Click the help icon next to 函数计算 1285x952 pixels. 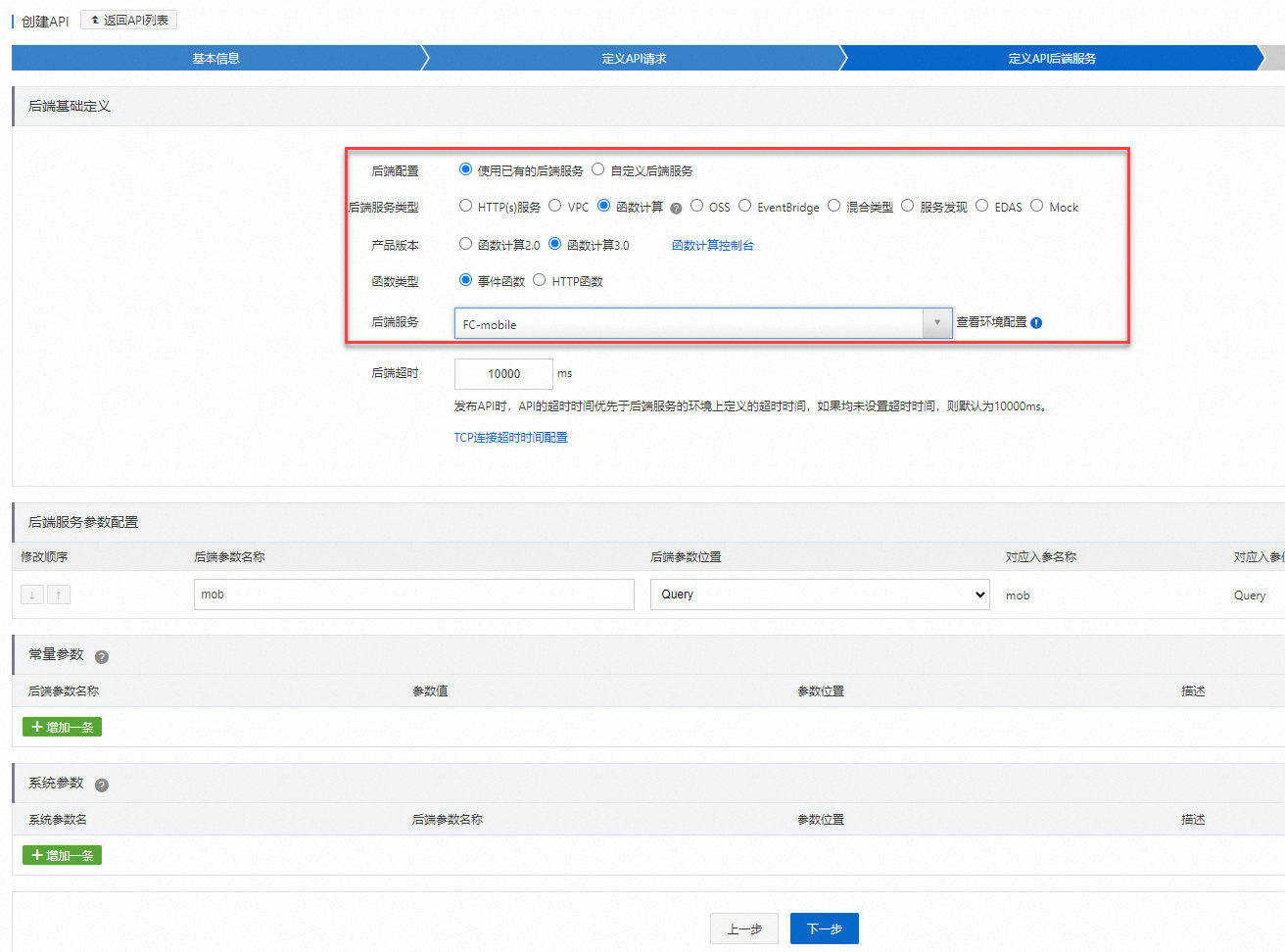click(x=676, y=208)
